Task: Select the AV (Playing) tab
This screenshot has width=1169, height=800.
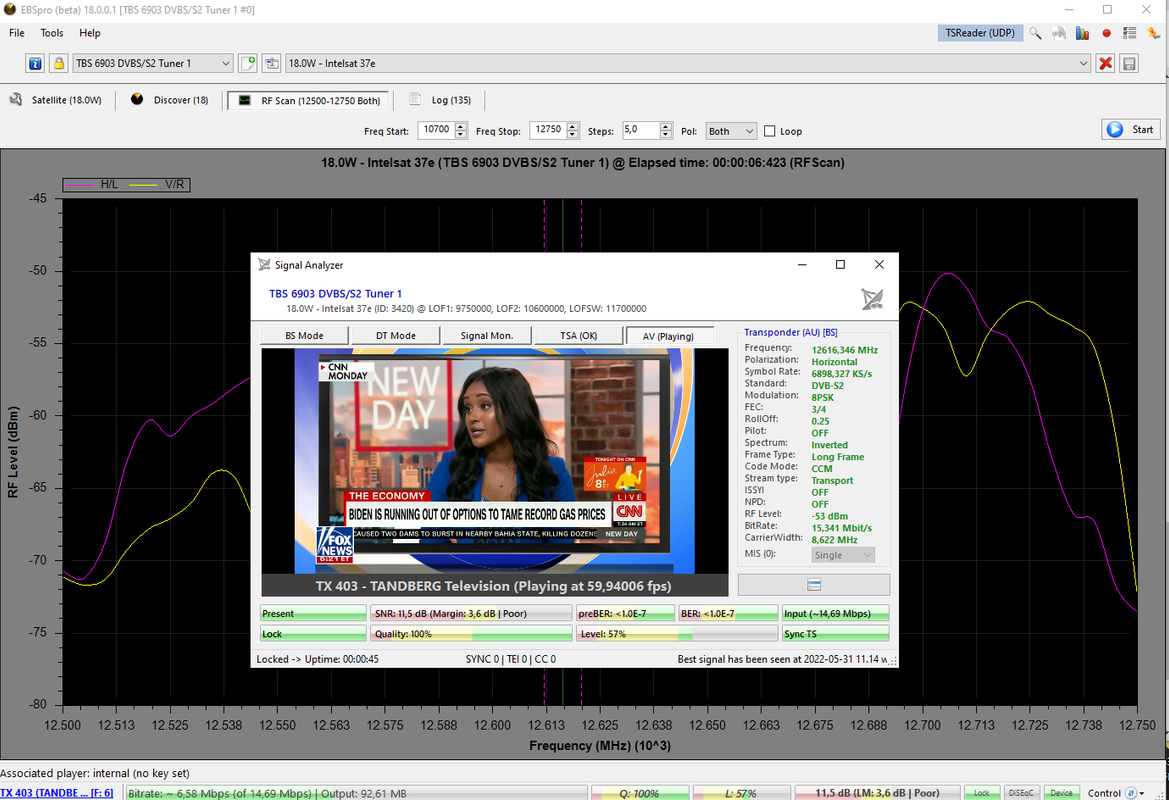Action: click(x=669, y=336)
